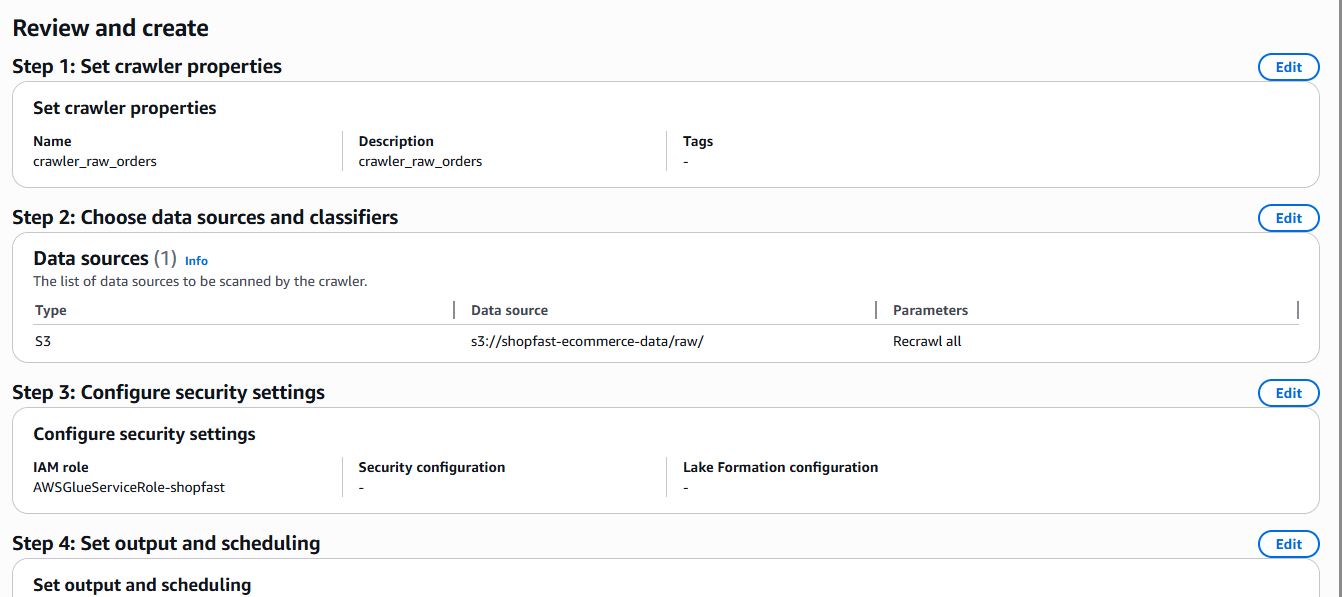This screenshot has height=597, width=1342.
Task: Click the Tags label in crawler properties
Action: pyautogui.click(x=698, y=141)
